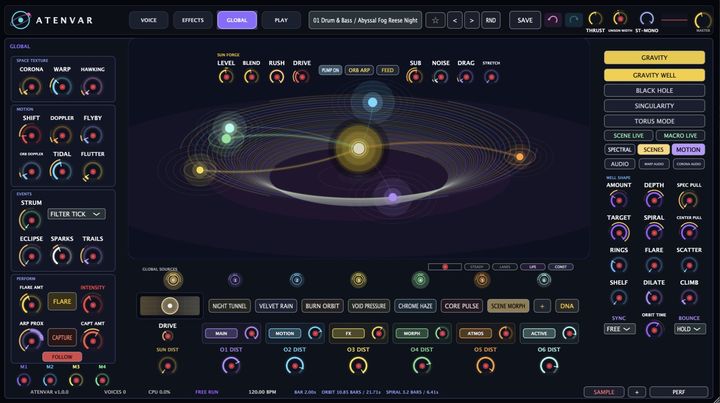The width and height of the screenshot is (720, 403).
Task: Toggle the FEED switch
Action: [388, 70]
